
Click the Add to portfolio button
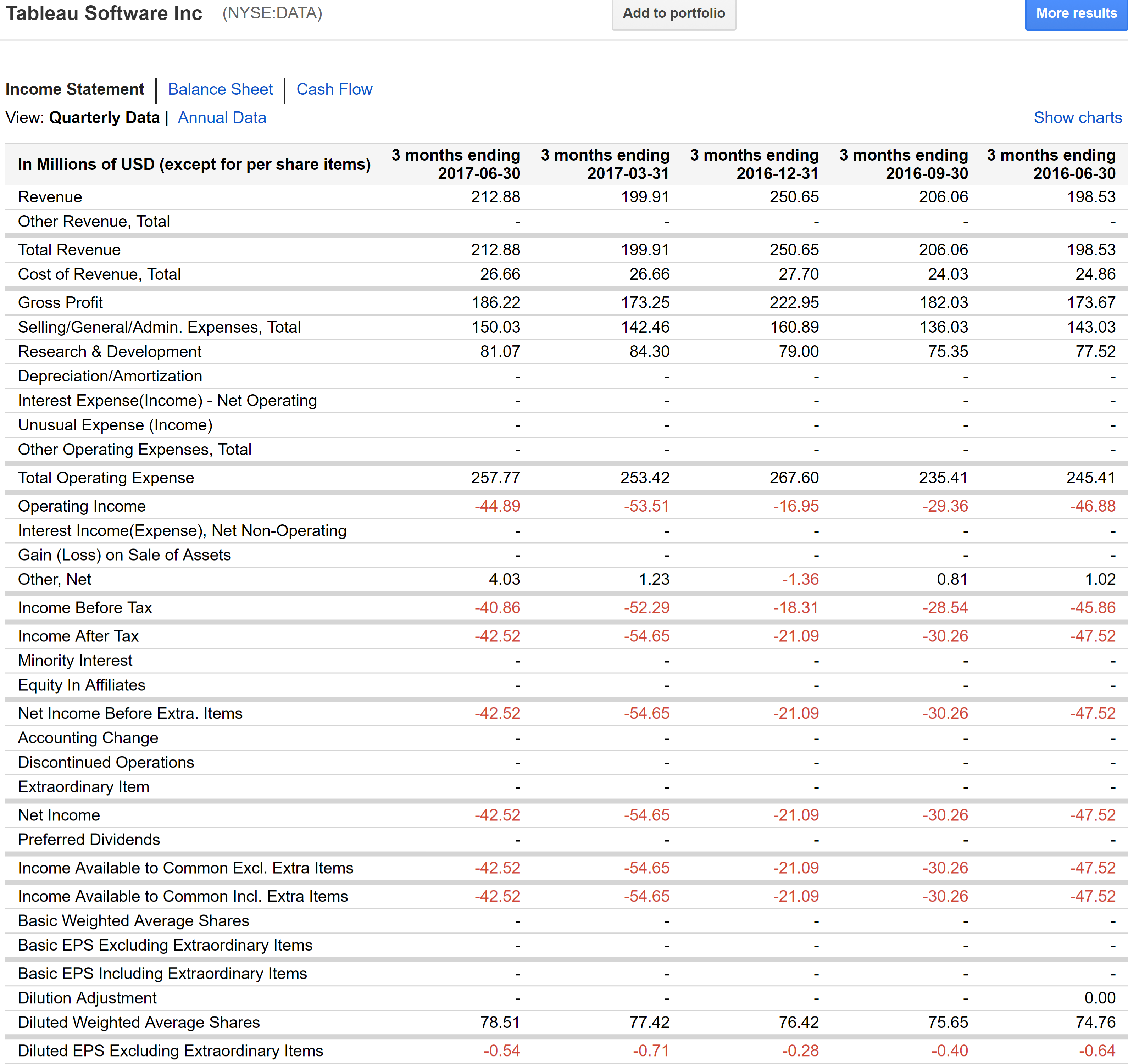point(673,13)
